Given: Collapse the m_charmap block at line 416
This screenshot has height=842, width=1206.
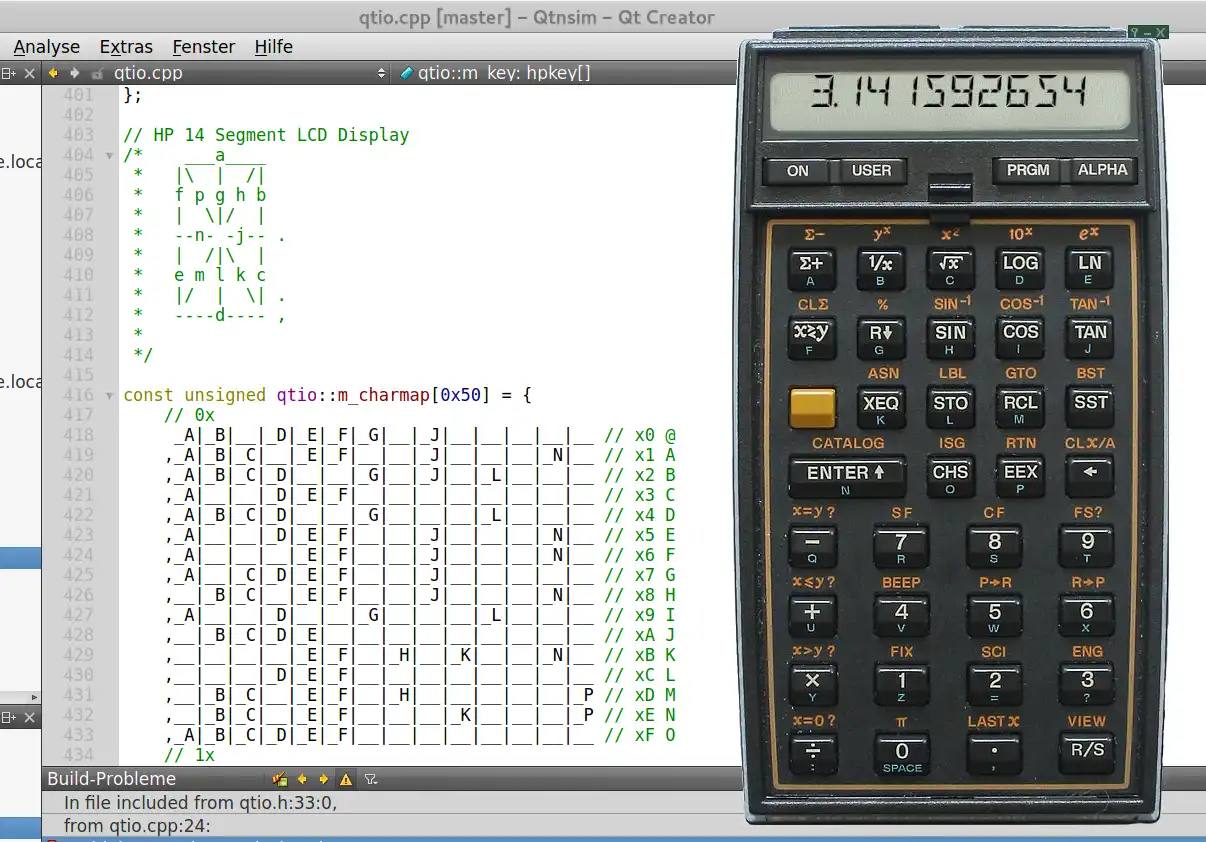Looking at the screenshot, I should click(x=109, y=395).
